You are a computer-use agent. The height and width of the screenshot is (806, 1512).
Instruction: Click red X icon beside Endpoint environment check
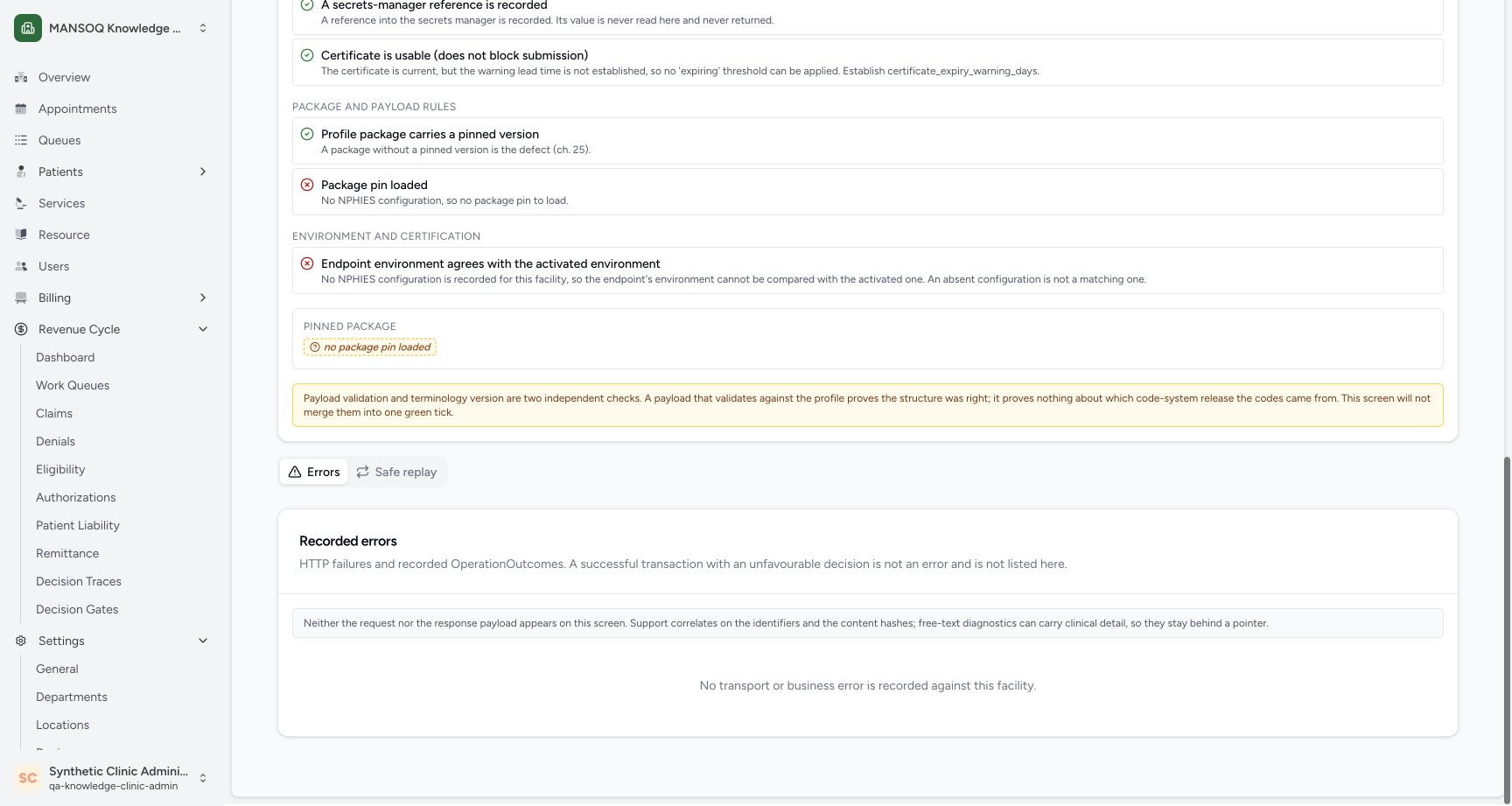307,263
